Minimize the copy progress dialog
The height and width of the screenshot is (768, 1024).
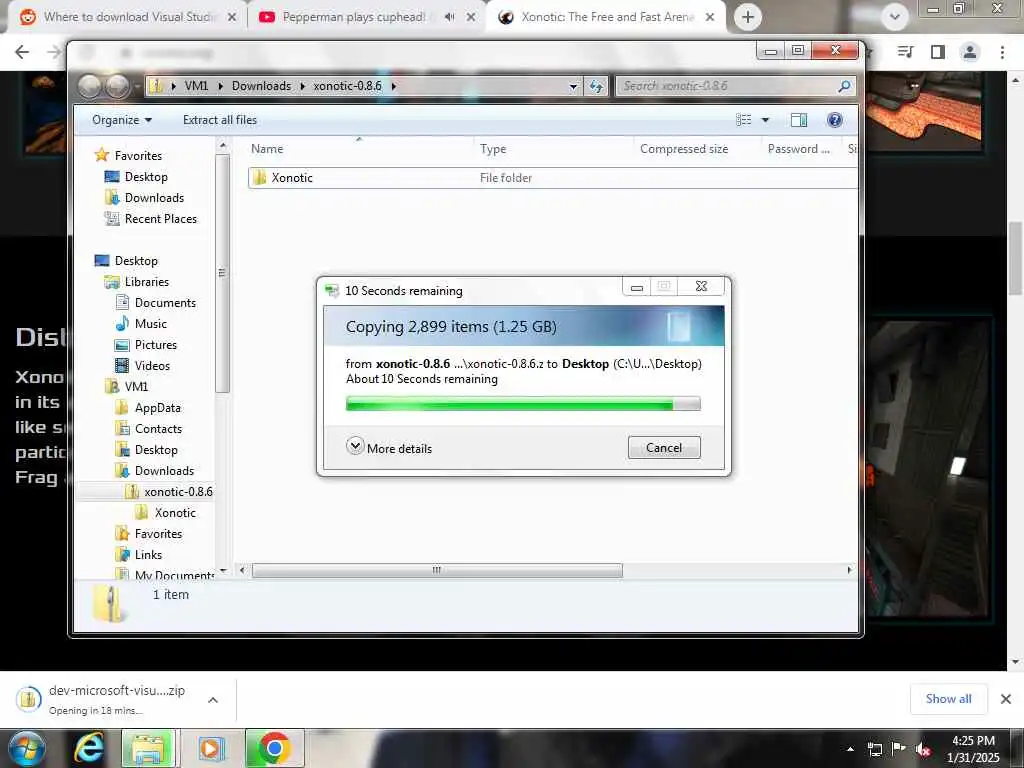coord(637,287)
